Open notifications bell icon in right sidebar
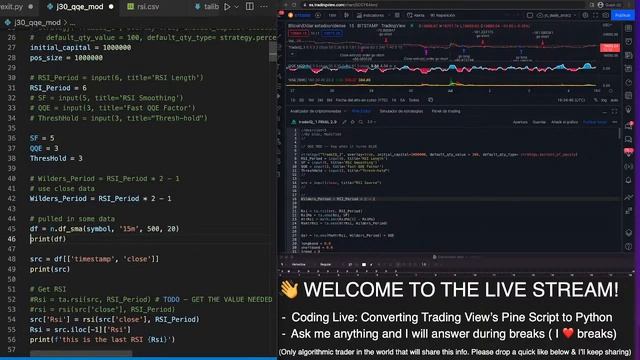Image resolution: width=640 pixels, height=360 pixels. tap(629, 180)
